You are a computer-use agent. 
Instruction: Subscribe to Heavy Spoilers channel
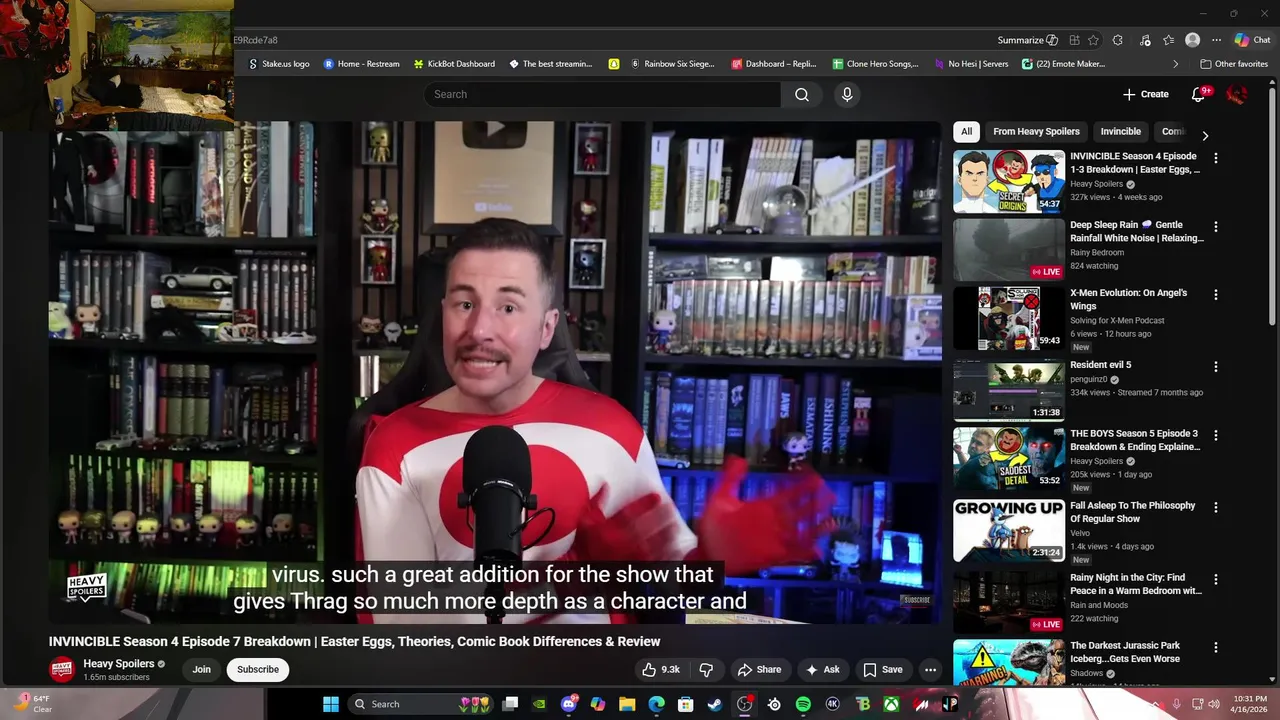[x=258, y=669]
